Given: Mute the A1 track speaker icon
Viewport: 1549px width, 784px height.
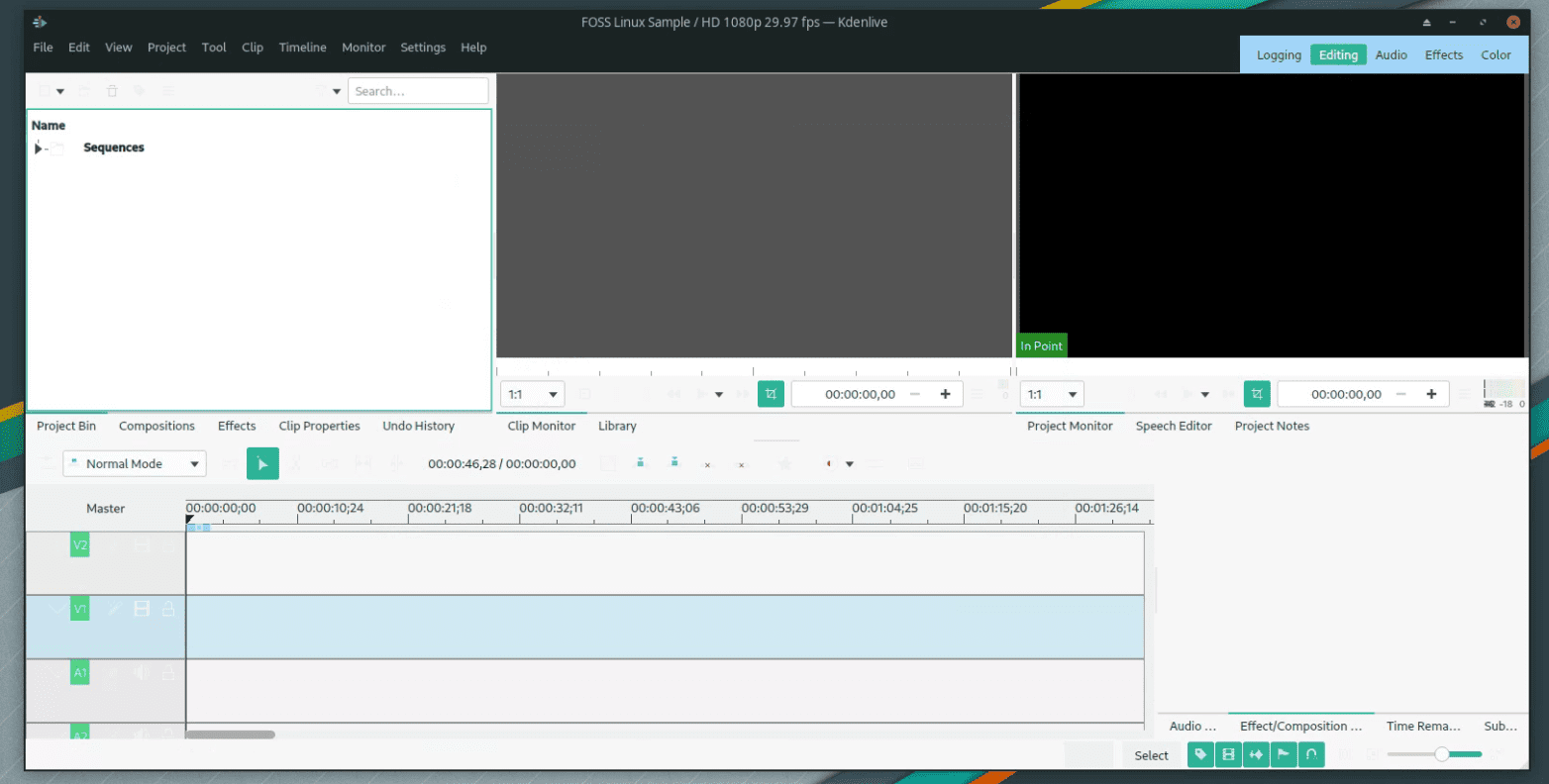Looking at the screenshot, I should (142, 672).
